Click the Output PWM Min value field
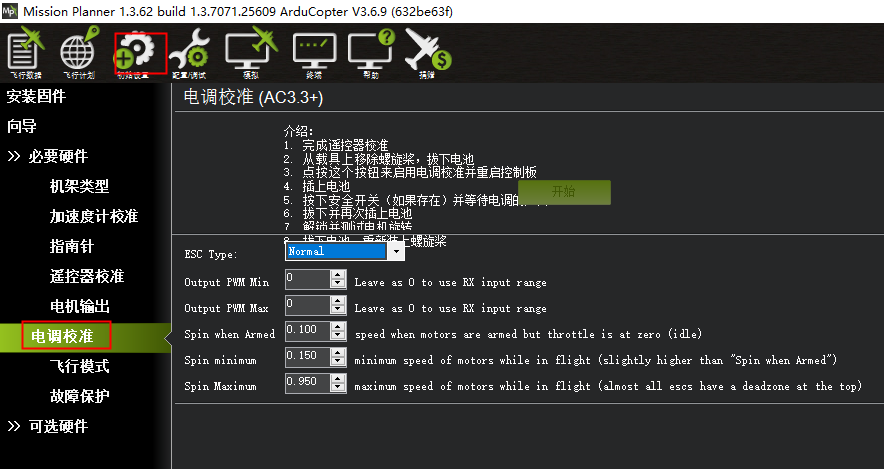This screenshot has width=884, height=469. coord(307,280)
